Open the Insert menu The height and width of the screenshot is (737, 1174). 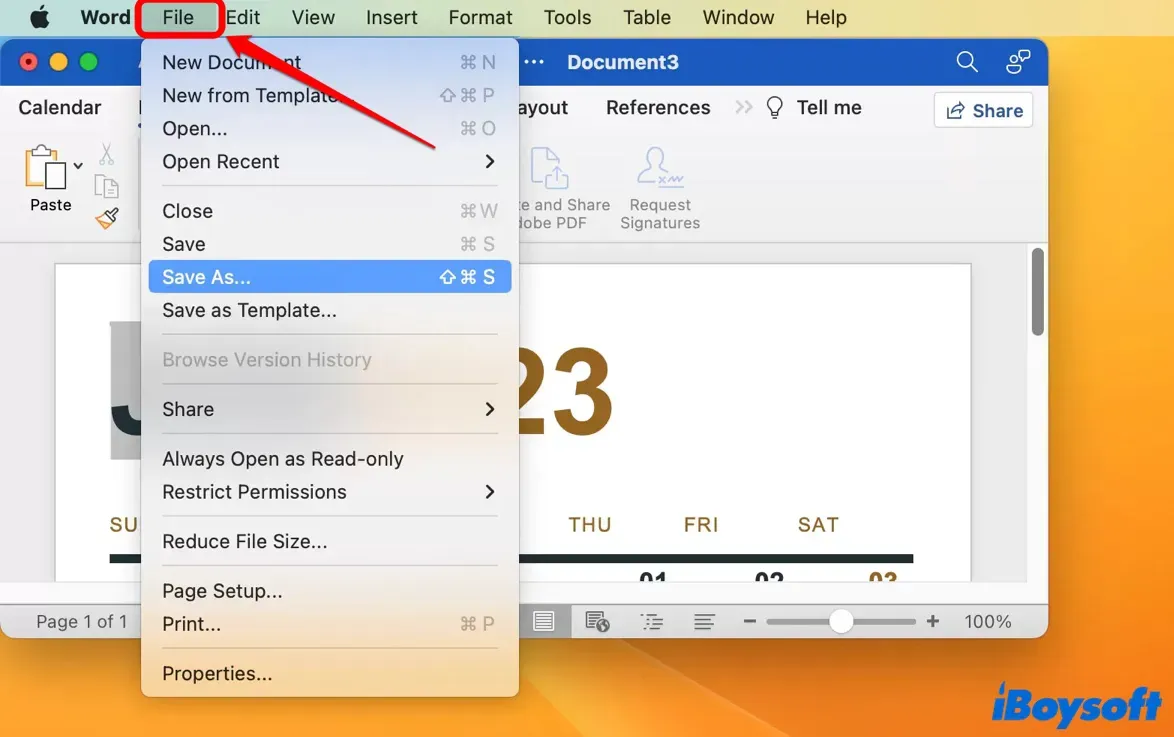[392, 17]
